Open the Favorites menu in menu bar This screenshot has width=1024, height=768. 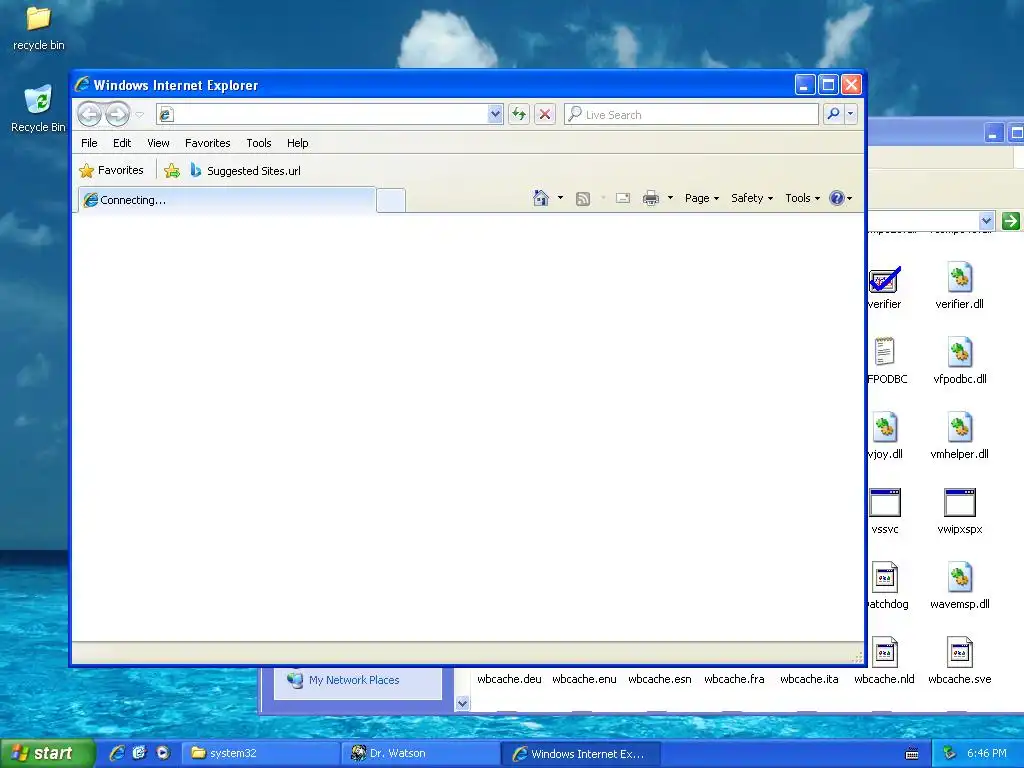pos(208,143)
